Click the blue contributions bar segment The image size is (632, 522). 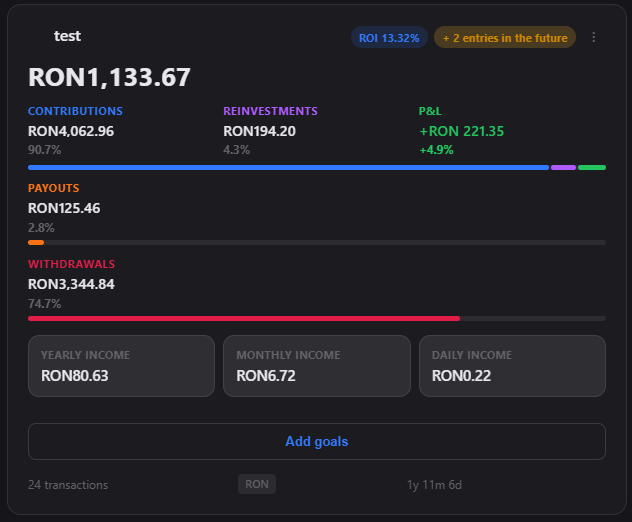pos(289,168)
